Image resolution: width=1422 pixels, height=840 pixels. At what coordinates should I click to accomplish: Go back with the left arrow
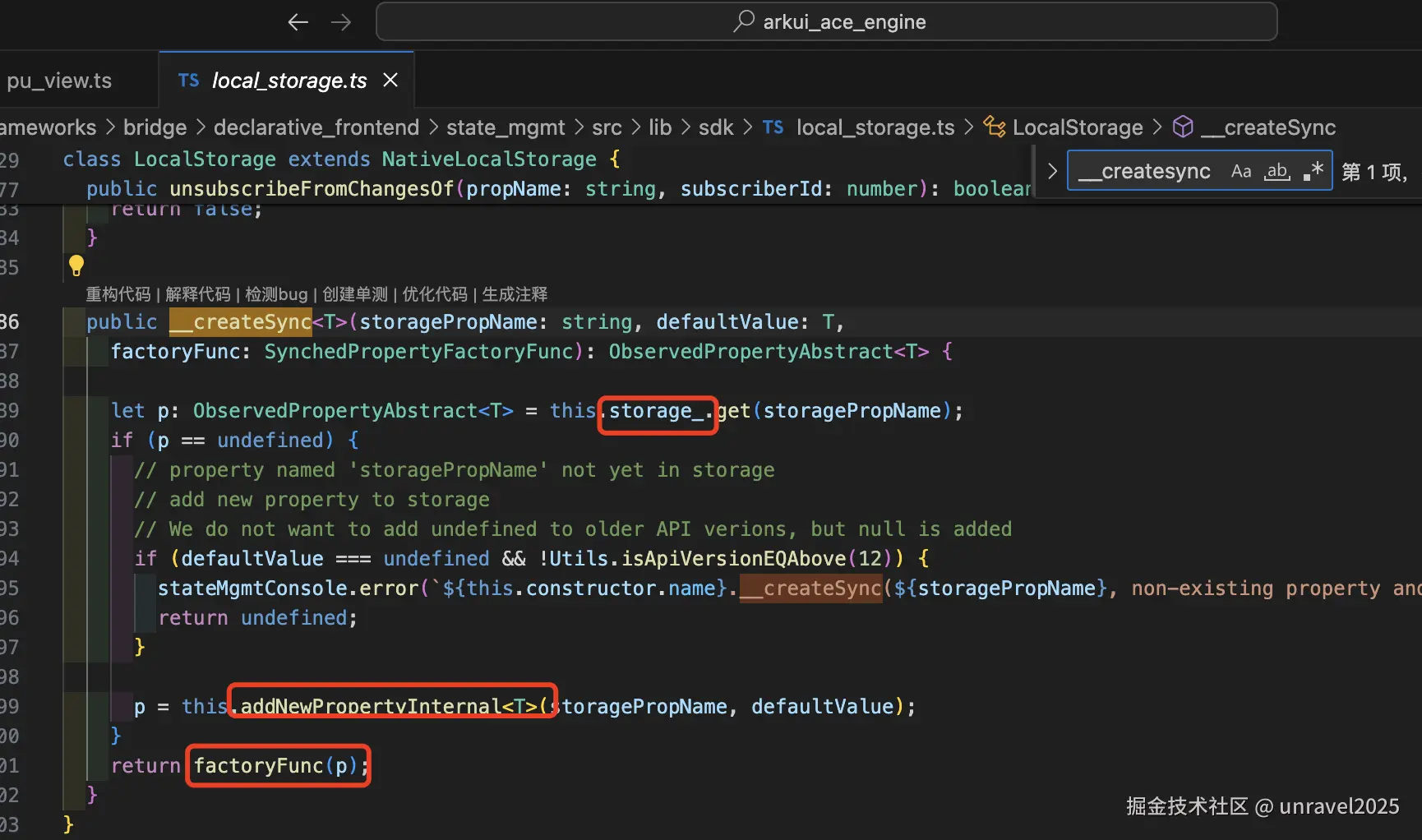click(298, 22)
